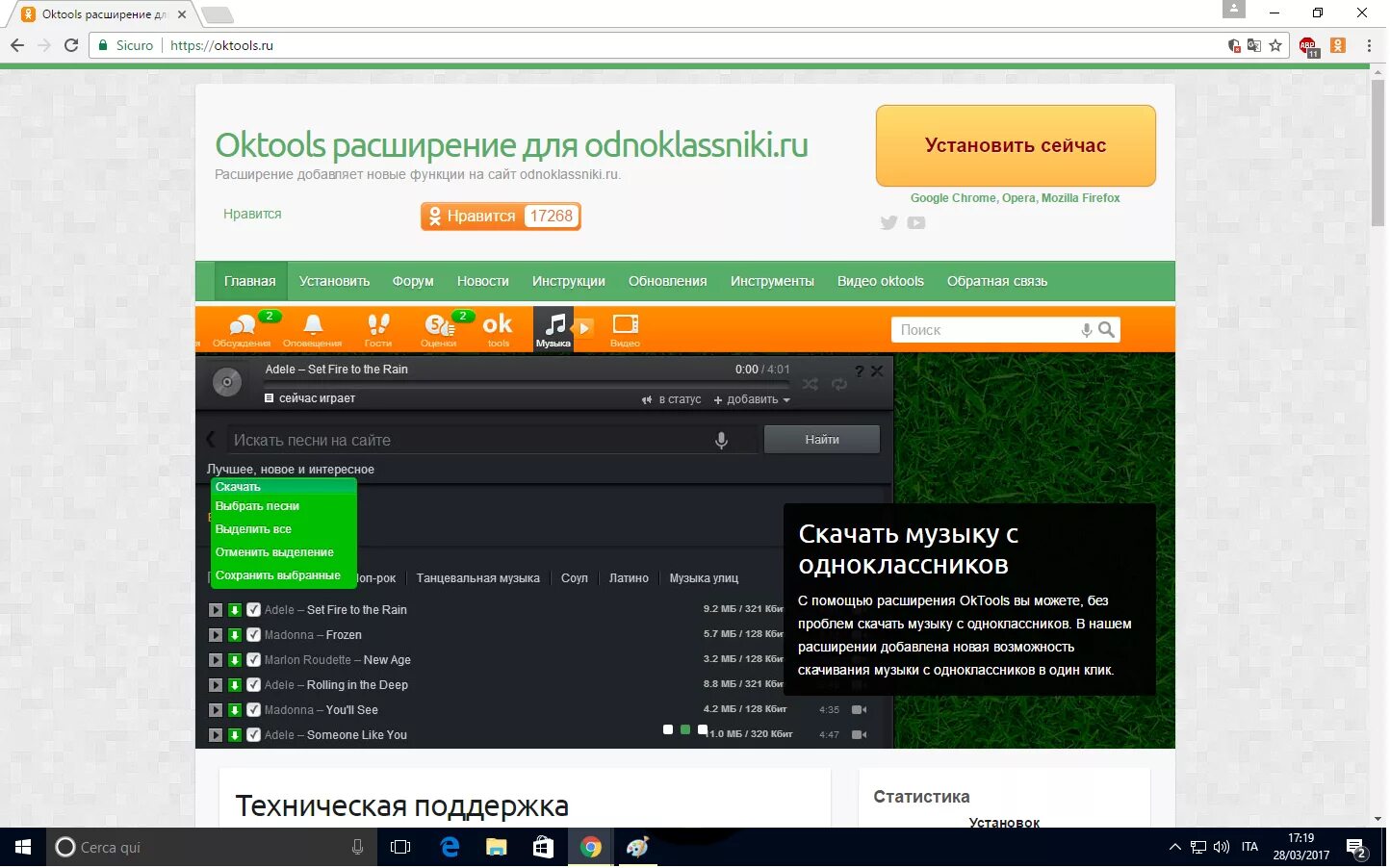Select Скачать in the green menu

point(239,488)
